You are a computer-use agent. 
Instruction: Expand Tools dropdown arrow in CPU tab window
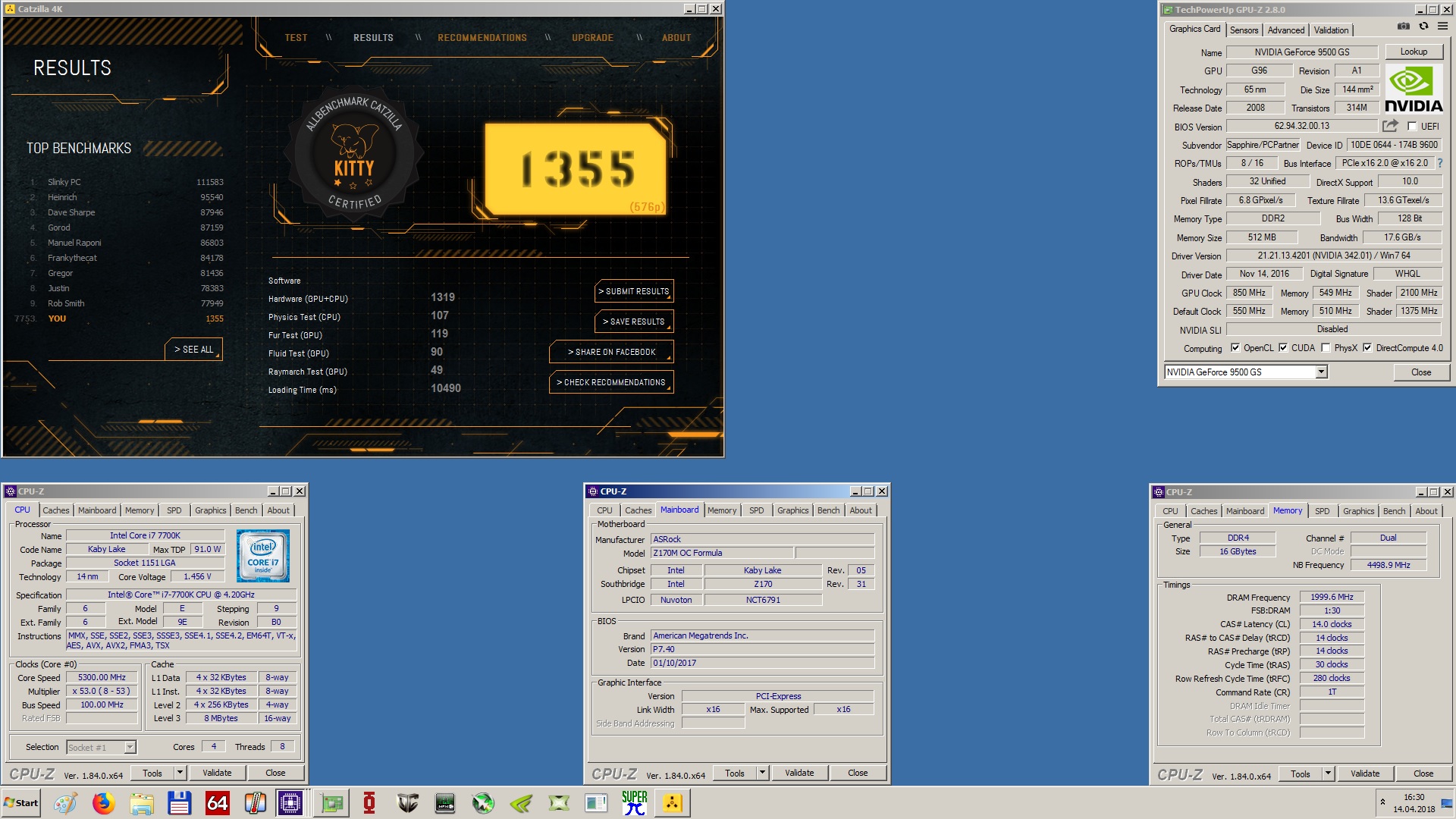click(180, 773)
